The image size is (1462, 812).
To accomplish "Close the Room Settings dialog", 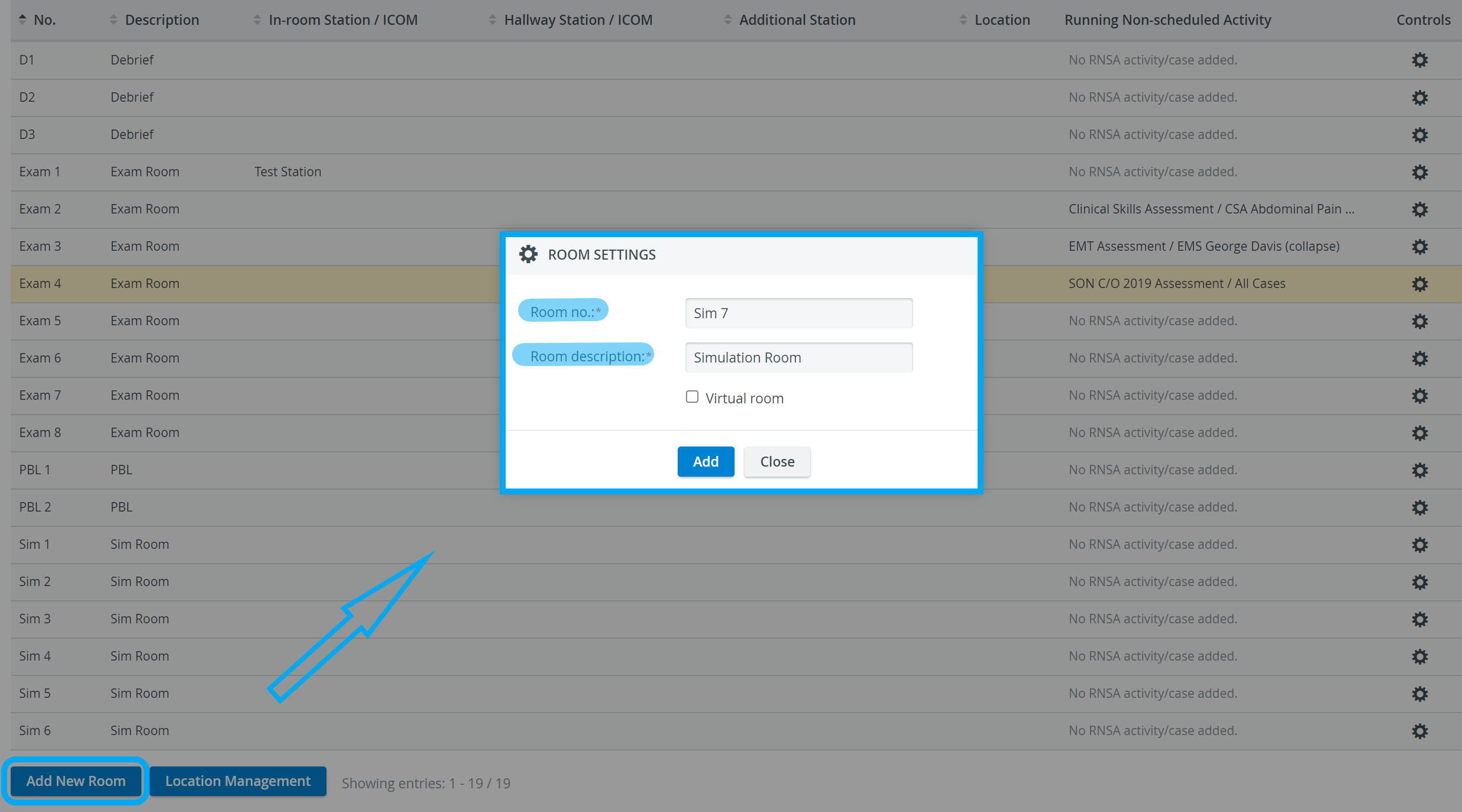I will click(x=777, y=461).
